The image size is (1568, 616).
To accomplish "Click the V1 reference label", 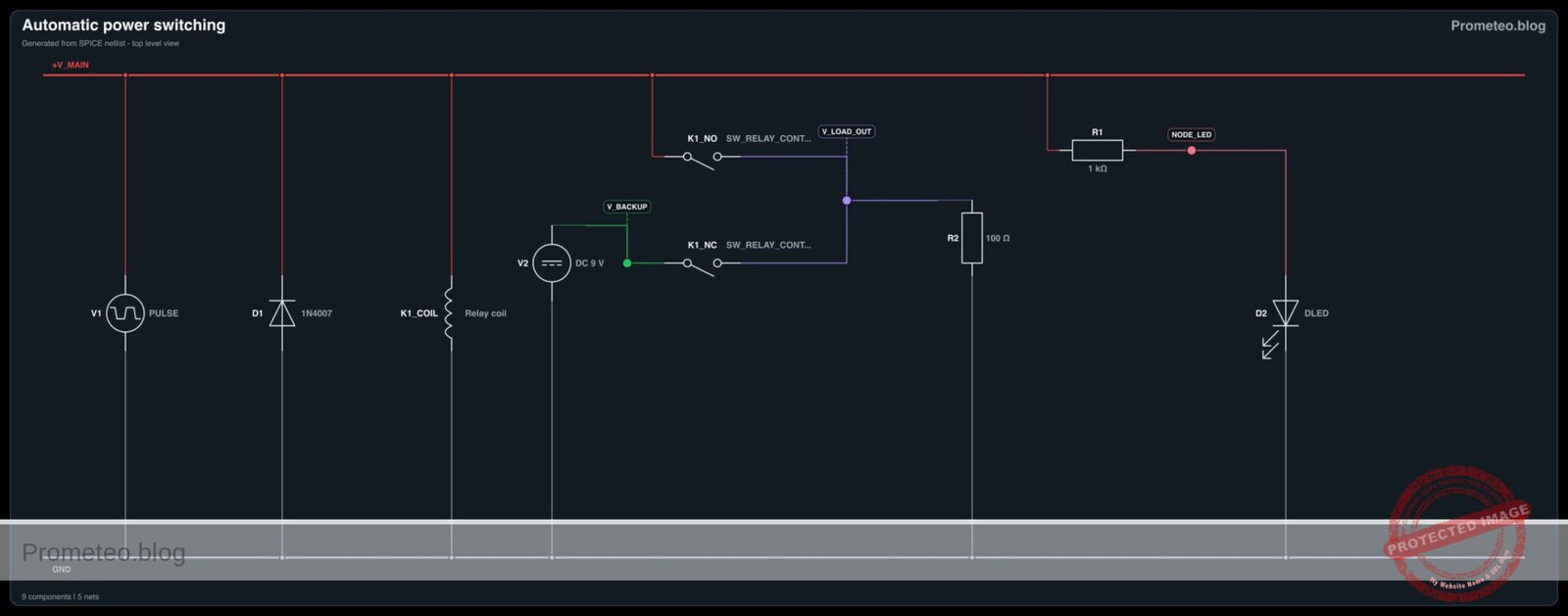I will pos(96,313).
